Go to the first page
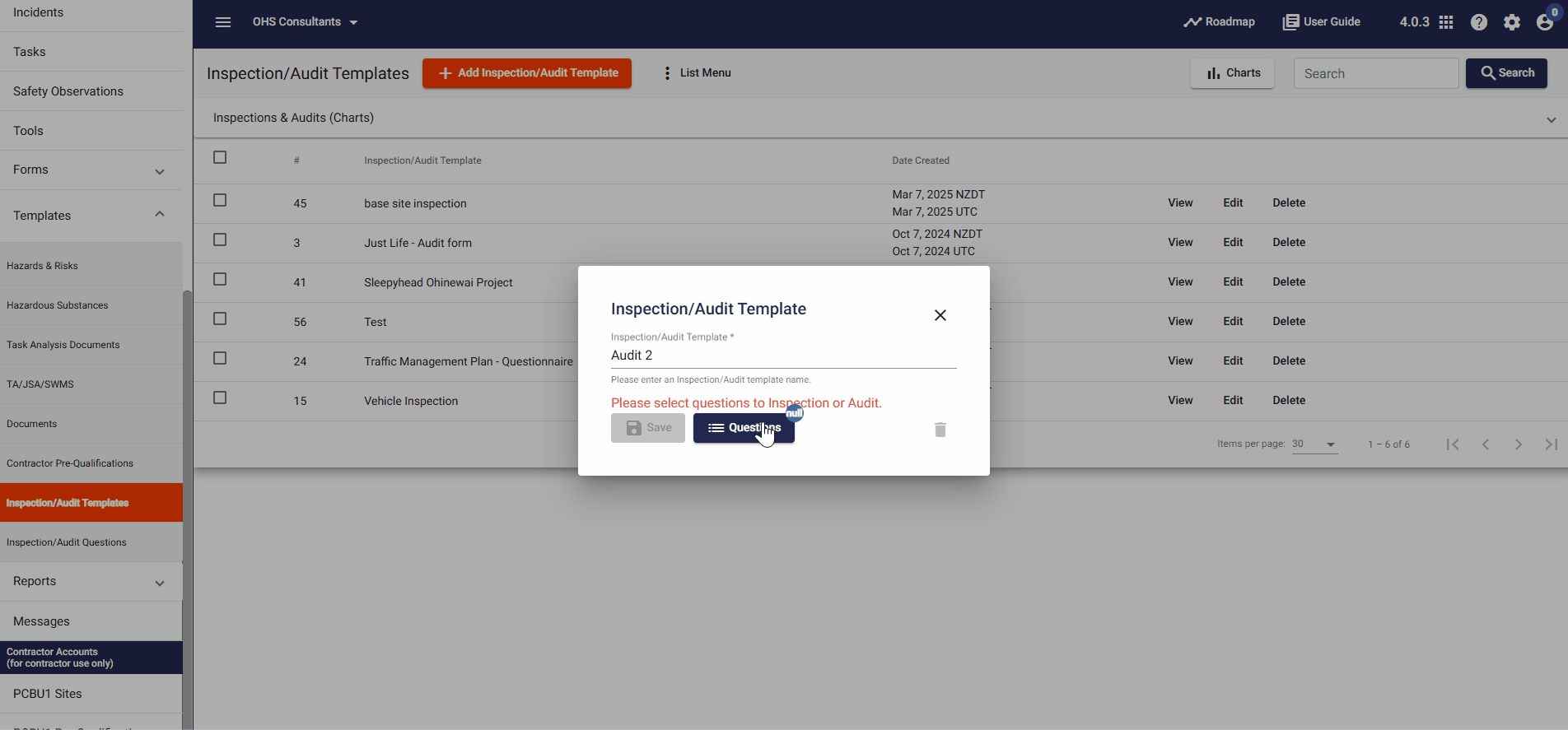 click(1453, 444)
